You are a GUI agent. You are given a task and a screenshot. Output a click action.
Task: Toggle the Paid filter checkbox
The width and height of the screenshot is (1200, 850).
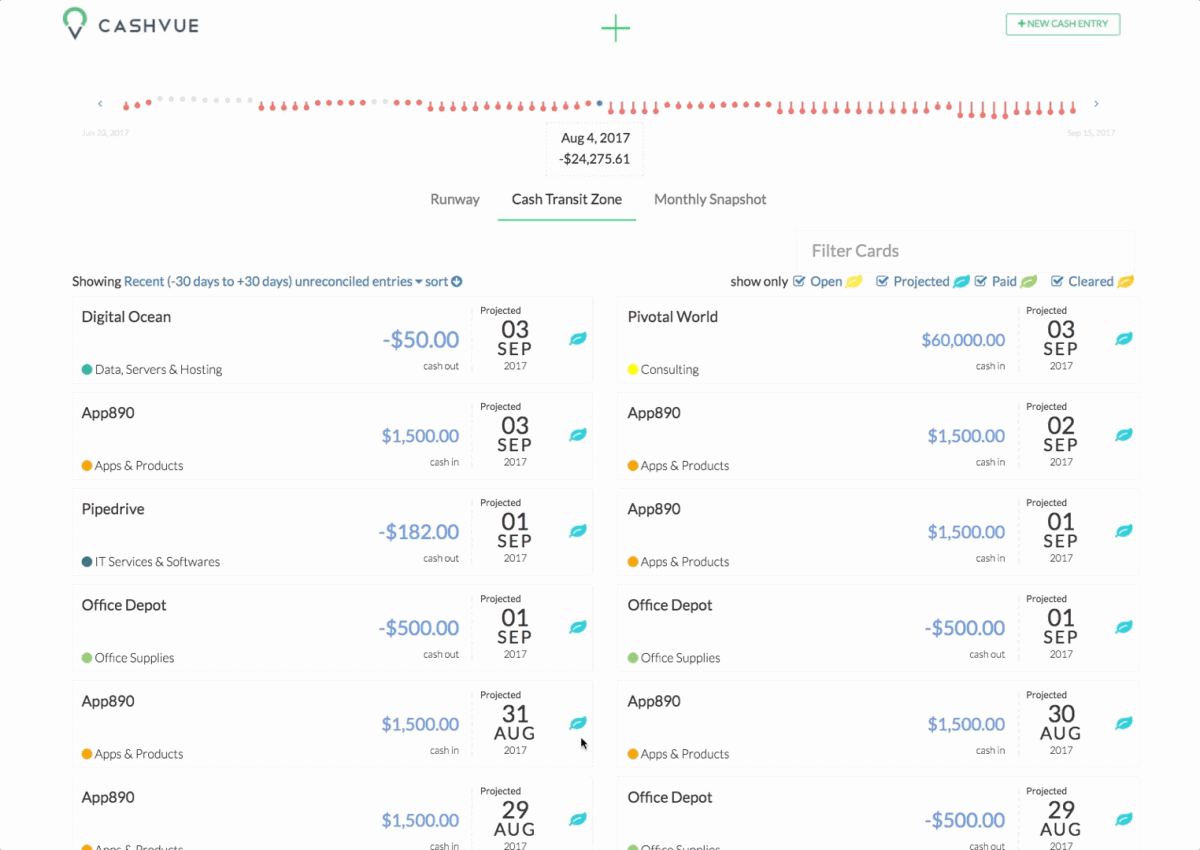coord(981,282)
